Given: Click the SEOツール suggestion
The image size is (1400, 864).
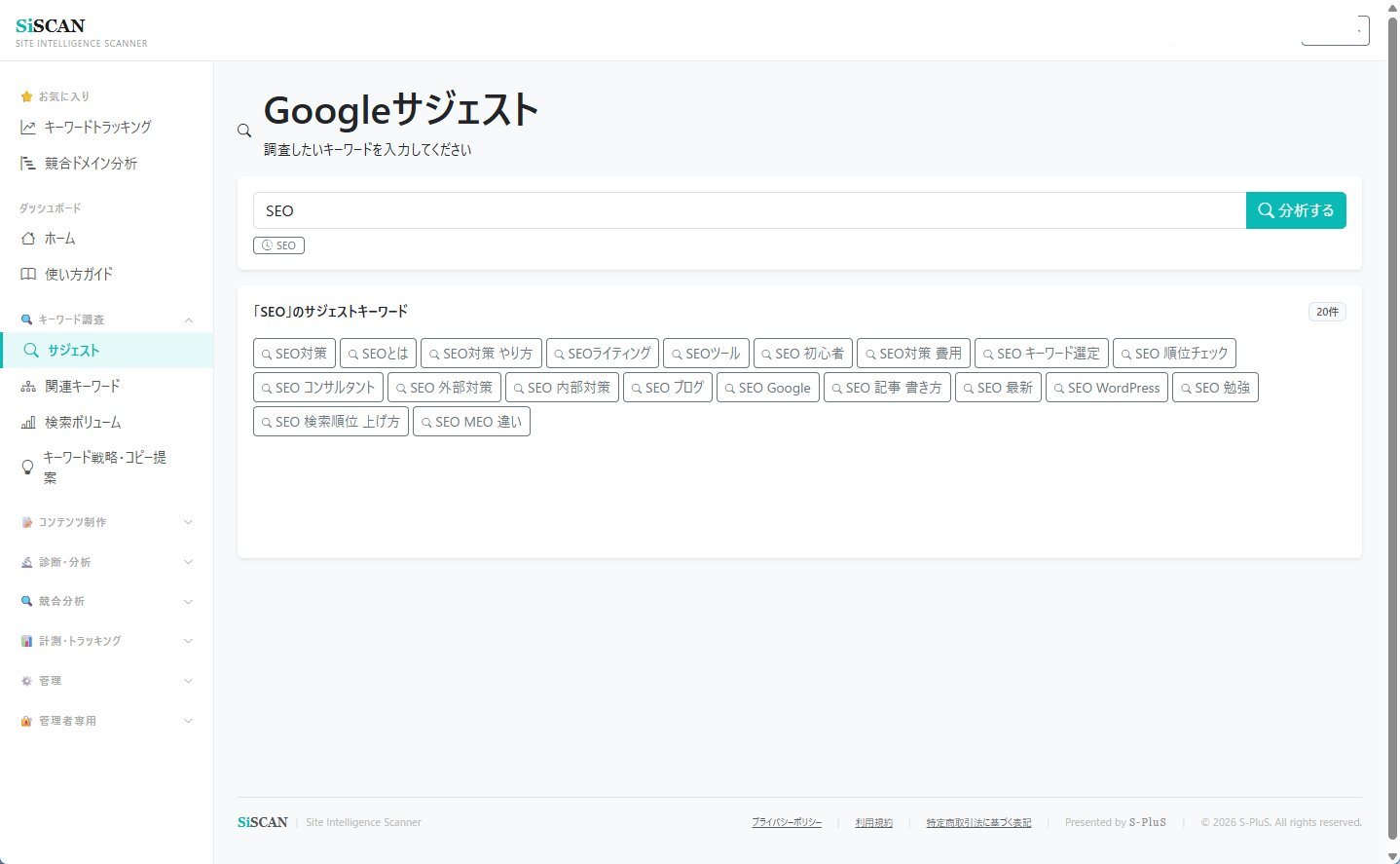Looking at the screenshot, I should (x=706, y=354).
